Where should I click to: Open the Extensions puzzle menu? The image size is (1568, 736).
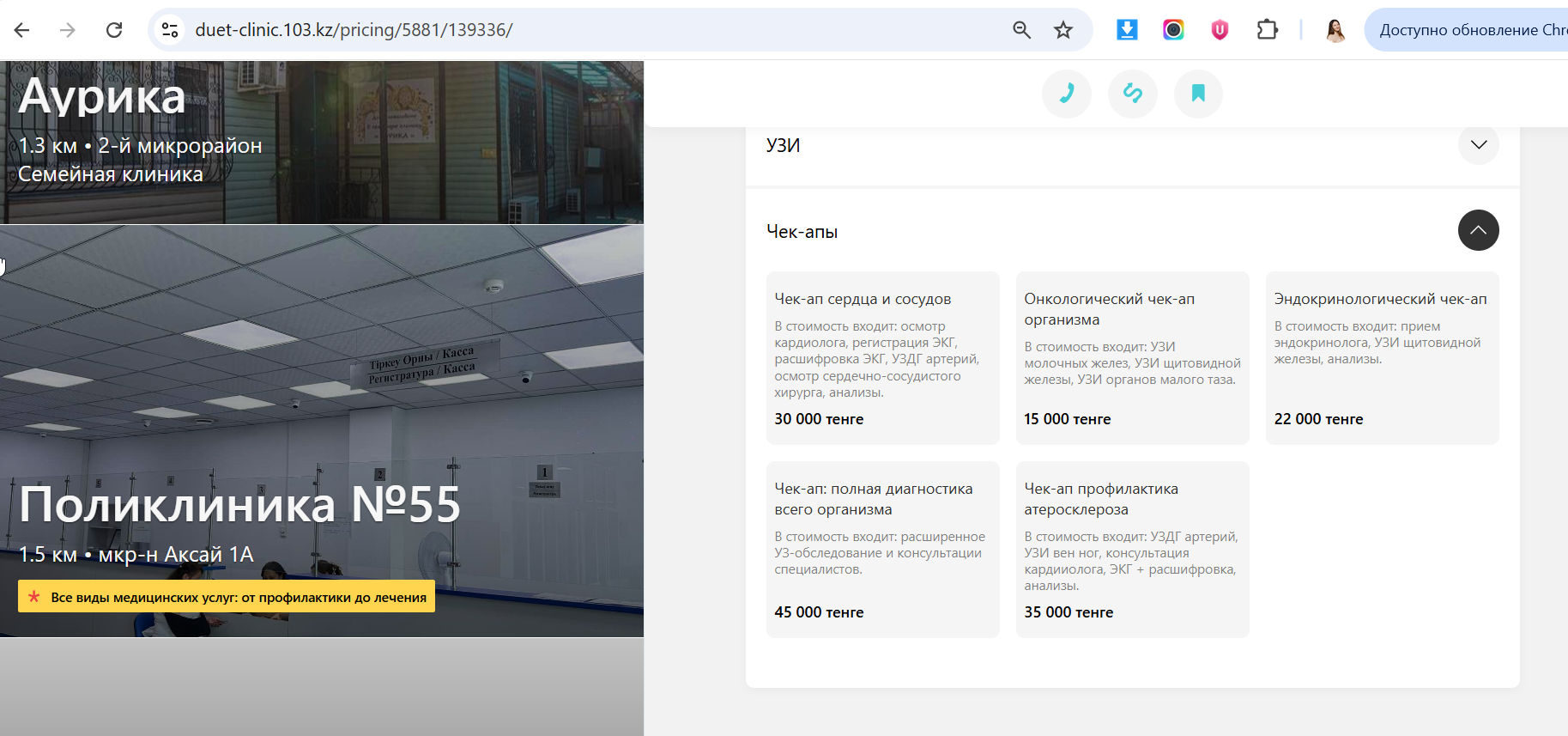point(1267,30)
